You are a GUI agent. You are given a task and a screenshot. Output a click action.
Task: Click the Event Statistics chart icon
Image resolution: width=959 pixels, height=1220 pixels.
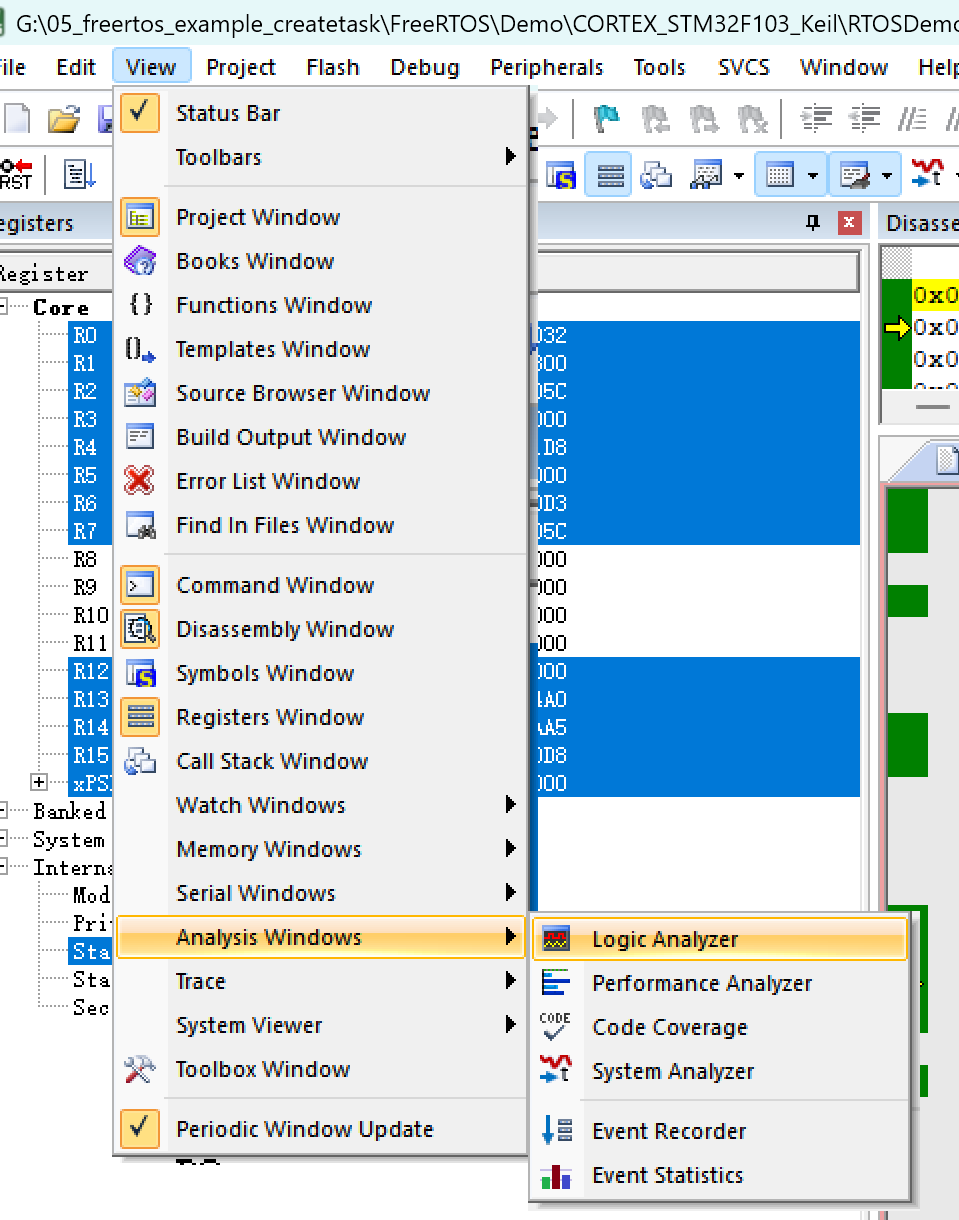tap(556, 1175)
